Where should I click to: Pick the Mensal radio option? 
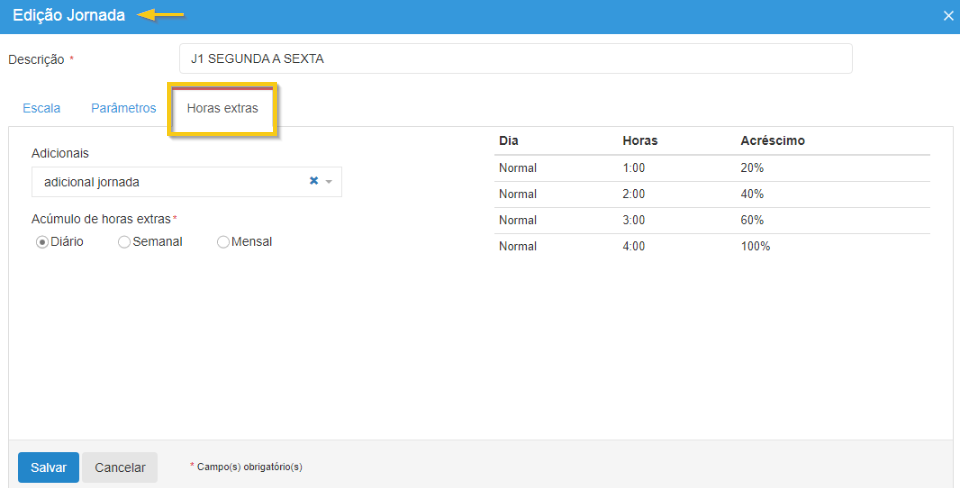[223, 242]
